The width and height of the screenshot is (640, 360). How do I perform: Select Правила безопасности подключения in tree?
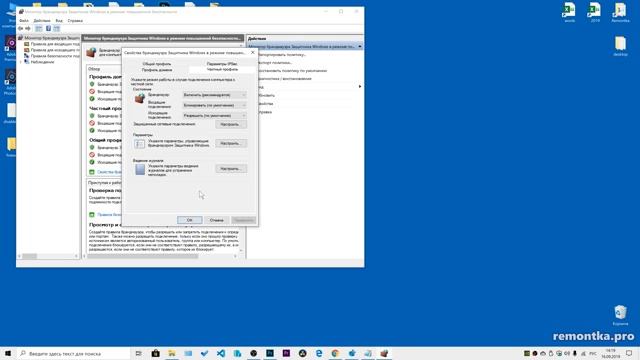(x=52, y=56)
